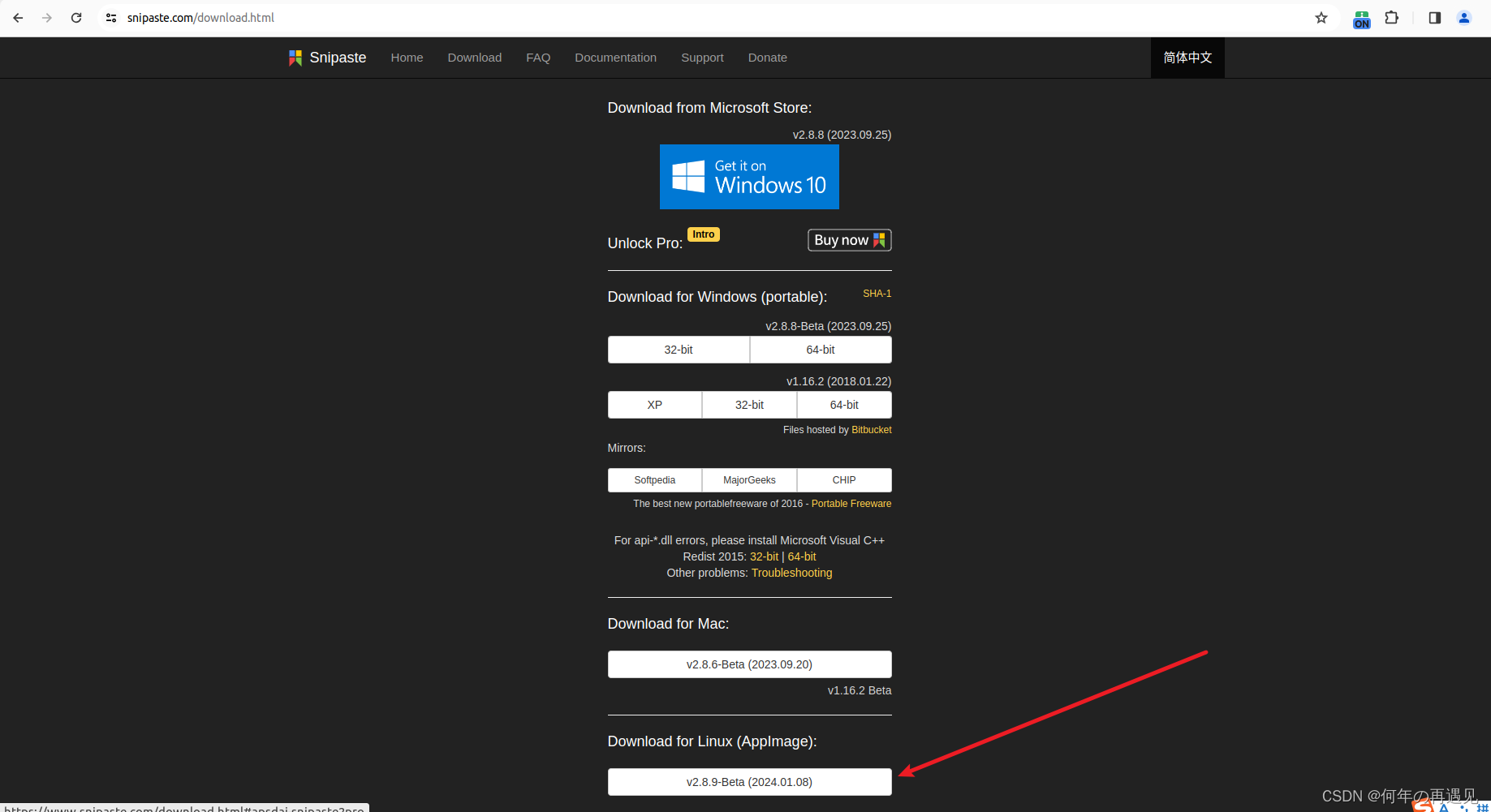Click the v2.8.8 (2023.09.25) version text
Screen dimensions: 1491x812
coord(842,135)
